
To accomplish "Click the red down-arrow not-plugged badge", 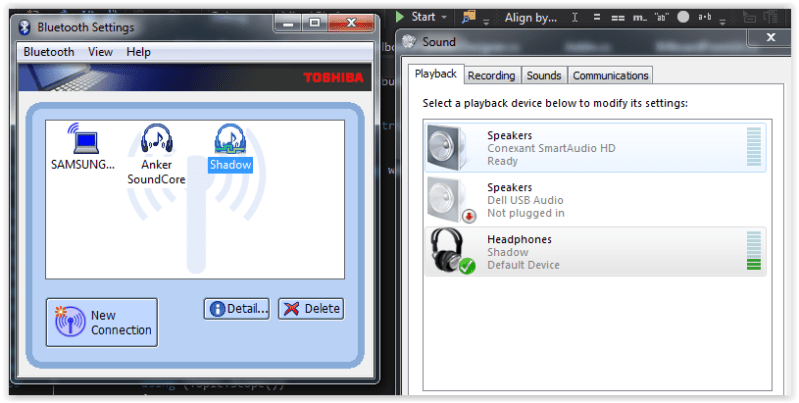I will [469, 217].
